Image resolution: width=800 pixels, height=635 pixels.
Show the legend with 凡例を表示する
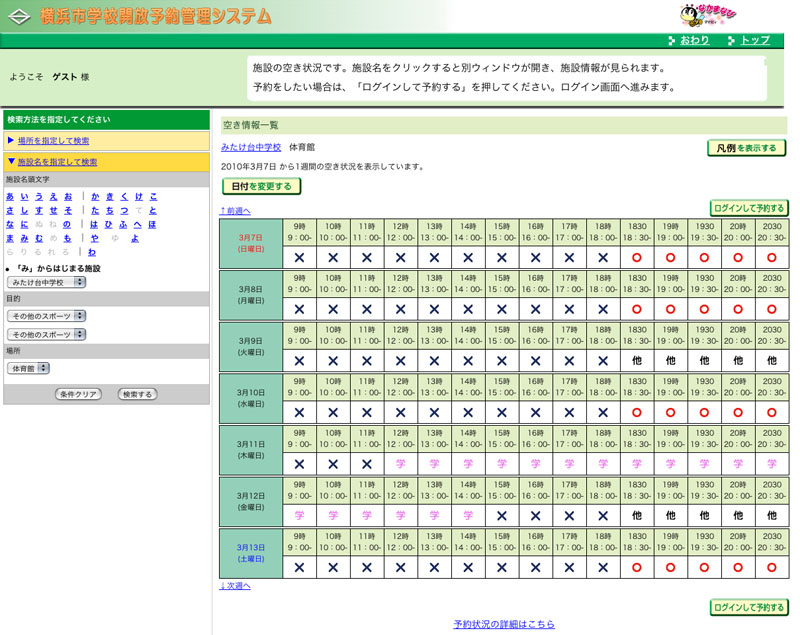746,148
